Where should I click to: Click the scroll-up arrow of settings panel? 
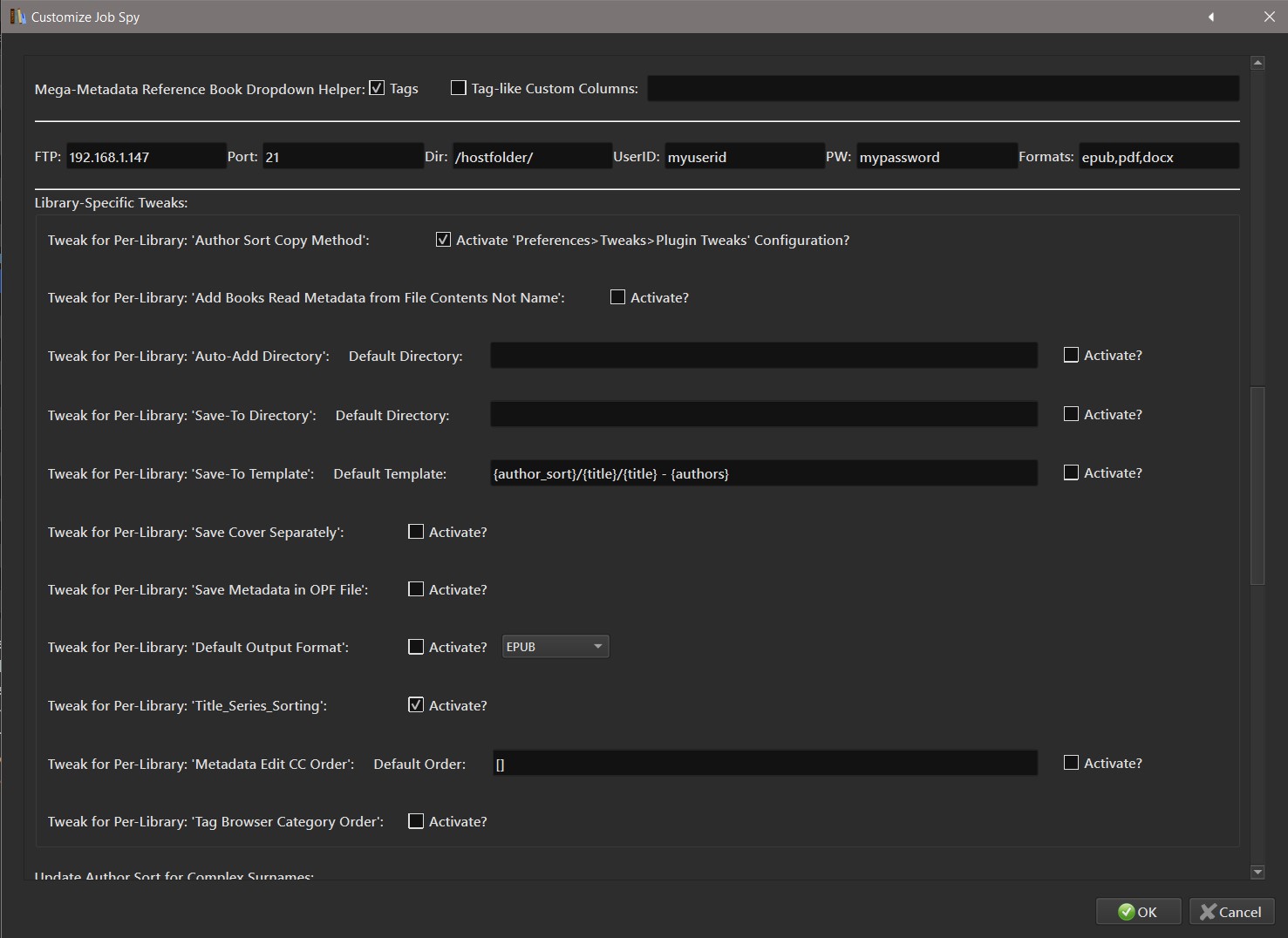[x=1257, y=63]
